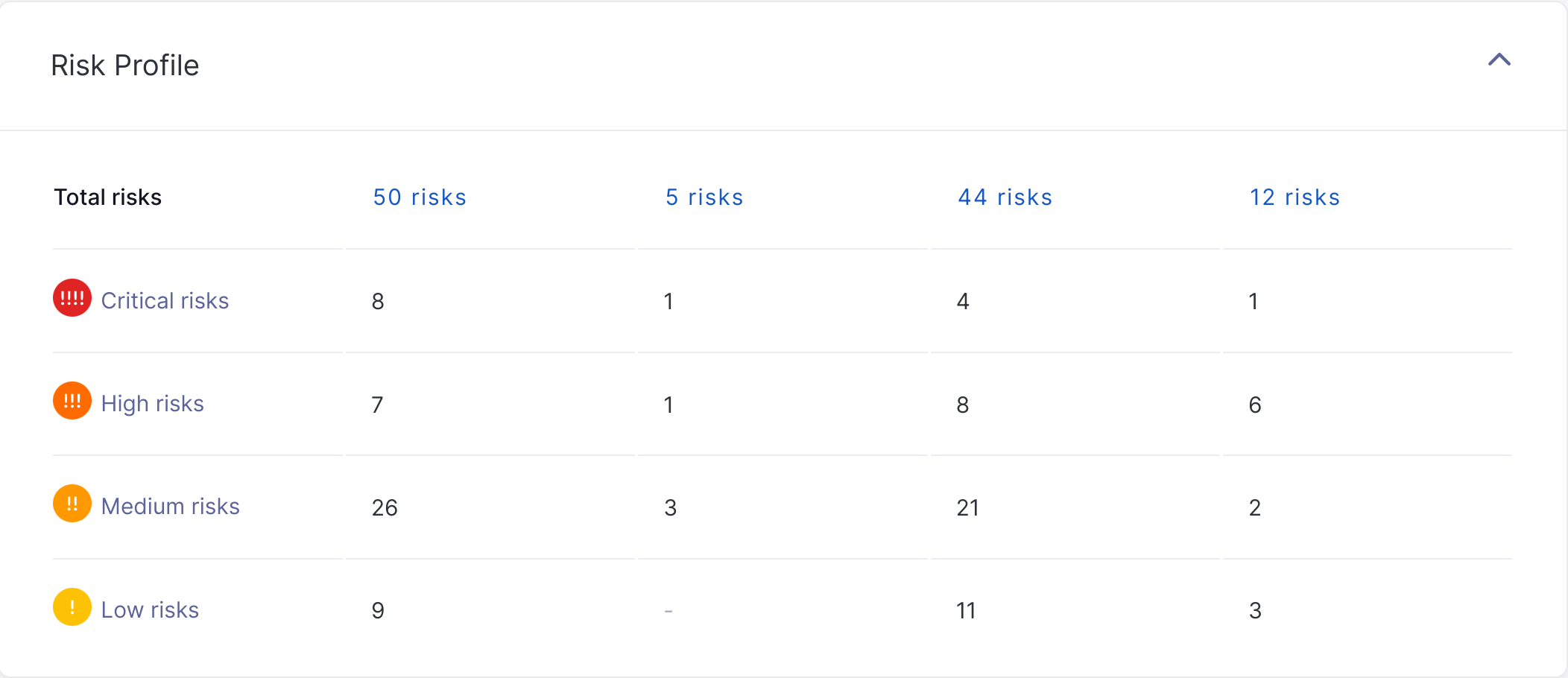Click High risks count 6
Image resolution: width=1568 pixels, height=678 pixels.
[x=1255, y=405]
